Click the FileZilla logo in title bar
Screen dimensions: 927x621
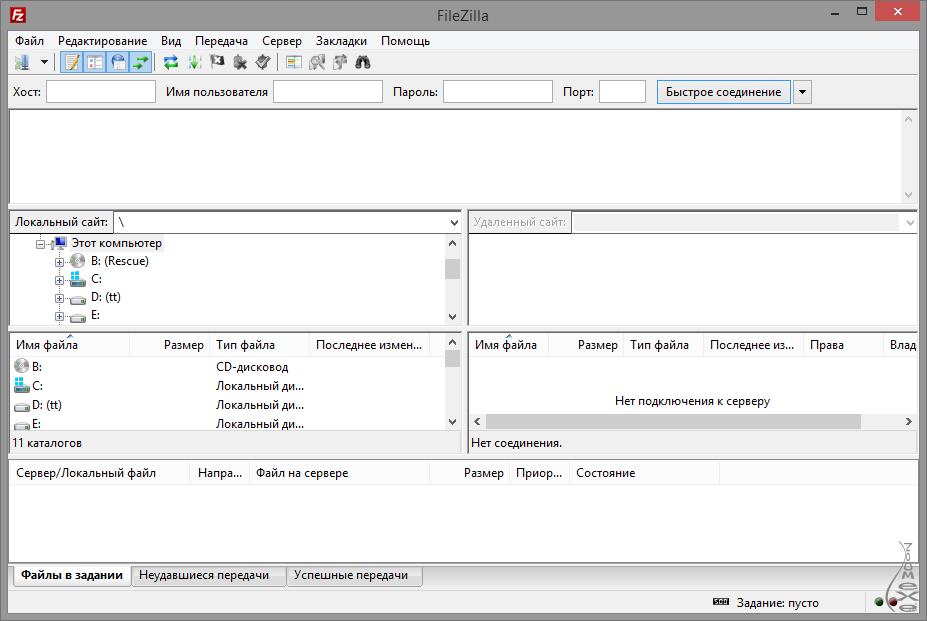click(x=18, y=15)
